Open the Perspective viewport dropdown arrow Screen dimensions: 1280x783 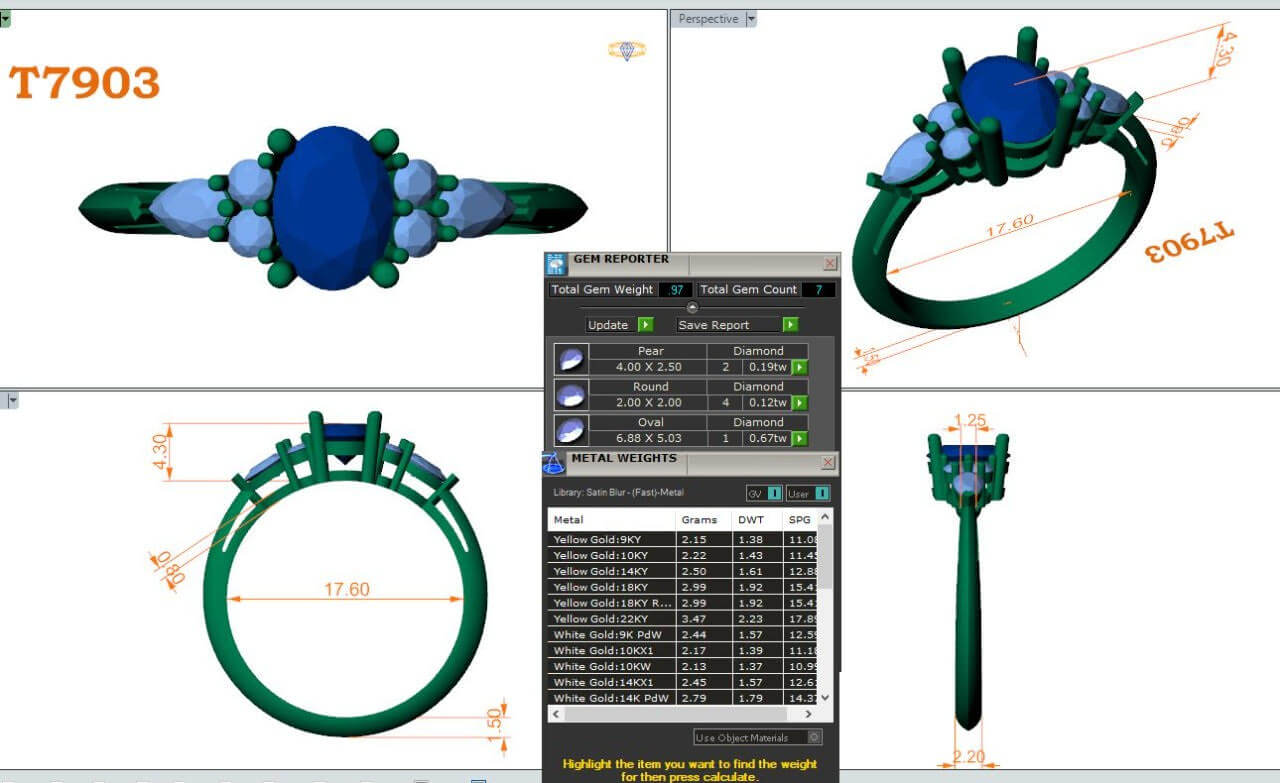coord(751,19)
